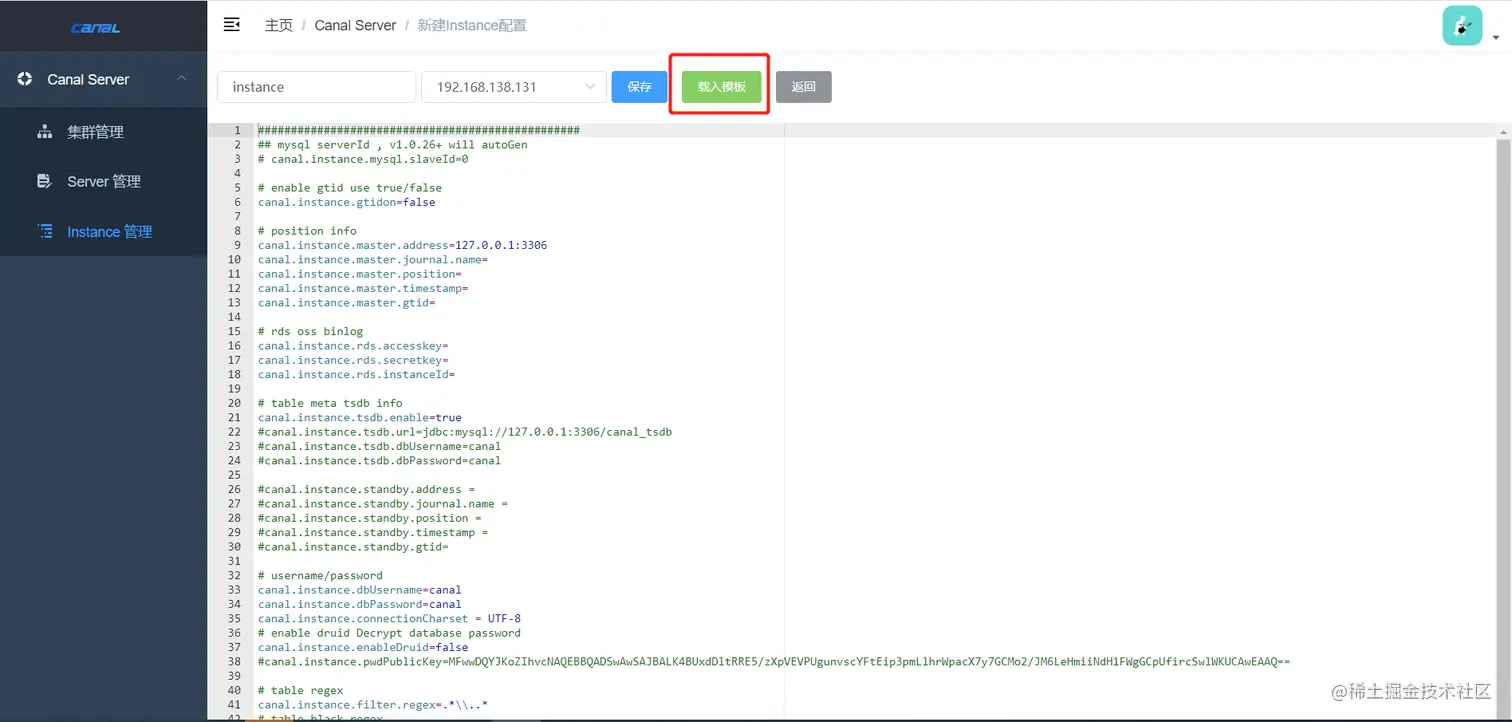
Task: Click line canal.instance.enableDruid=false
Action: click(363, 648)
